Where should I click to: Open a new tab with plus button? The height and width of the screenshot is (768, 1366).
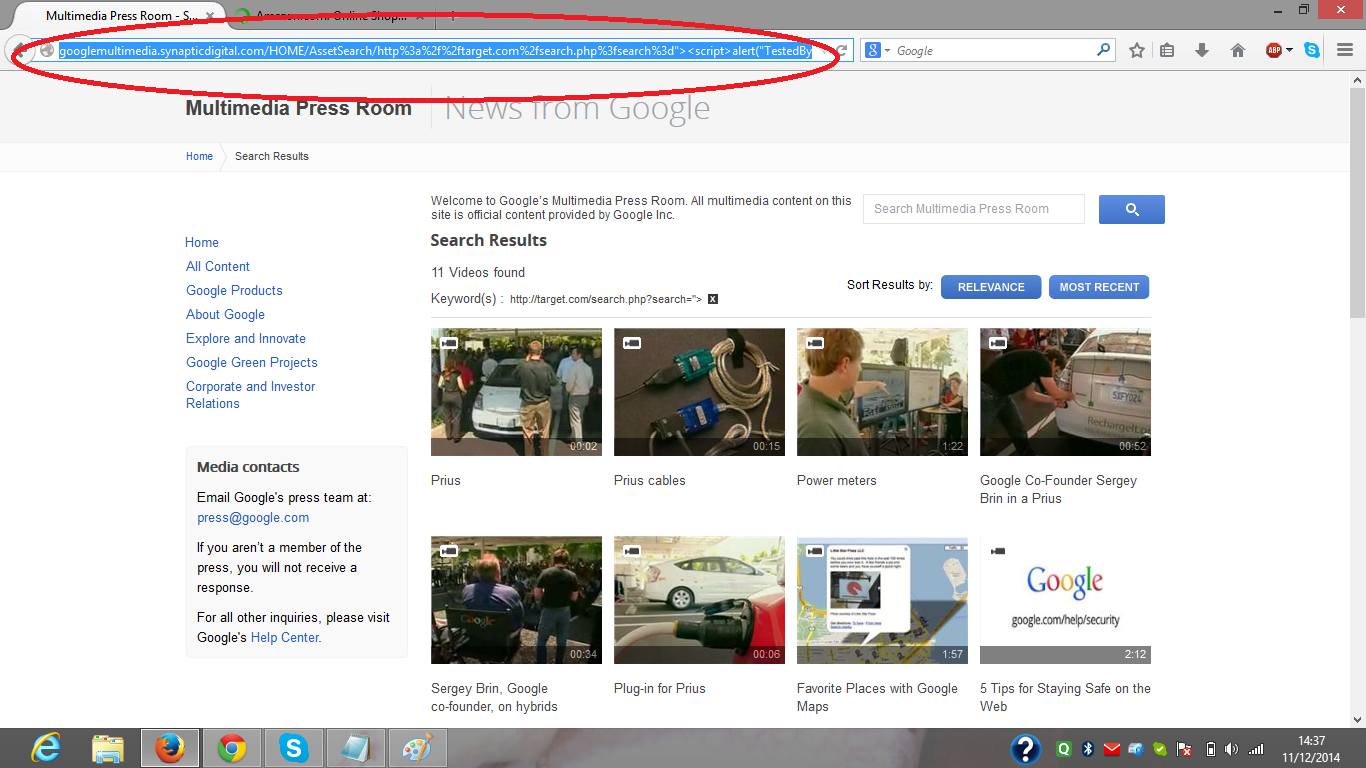click(x=452, y=16)
